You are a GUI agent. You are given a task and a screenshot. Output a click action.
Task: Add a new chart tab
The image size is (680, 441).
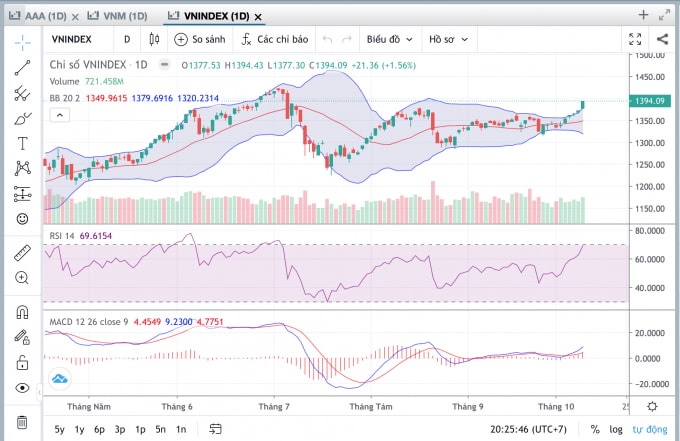(x=644, y=15)
